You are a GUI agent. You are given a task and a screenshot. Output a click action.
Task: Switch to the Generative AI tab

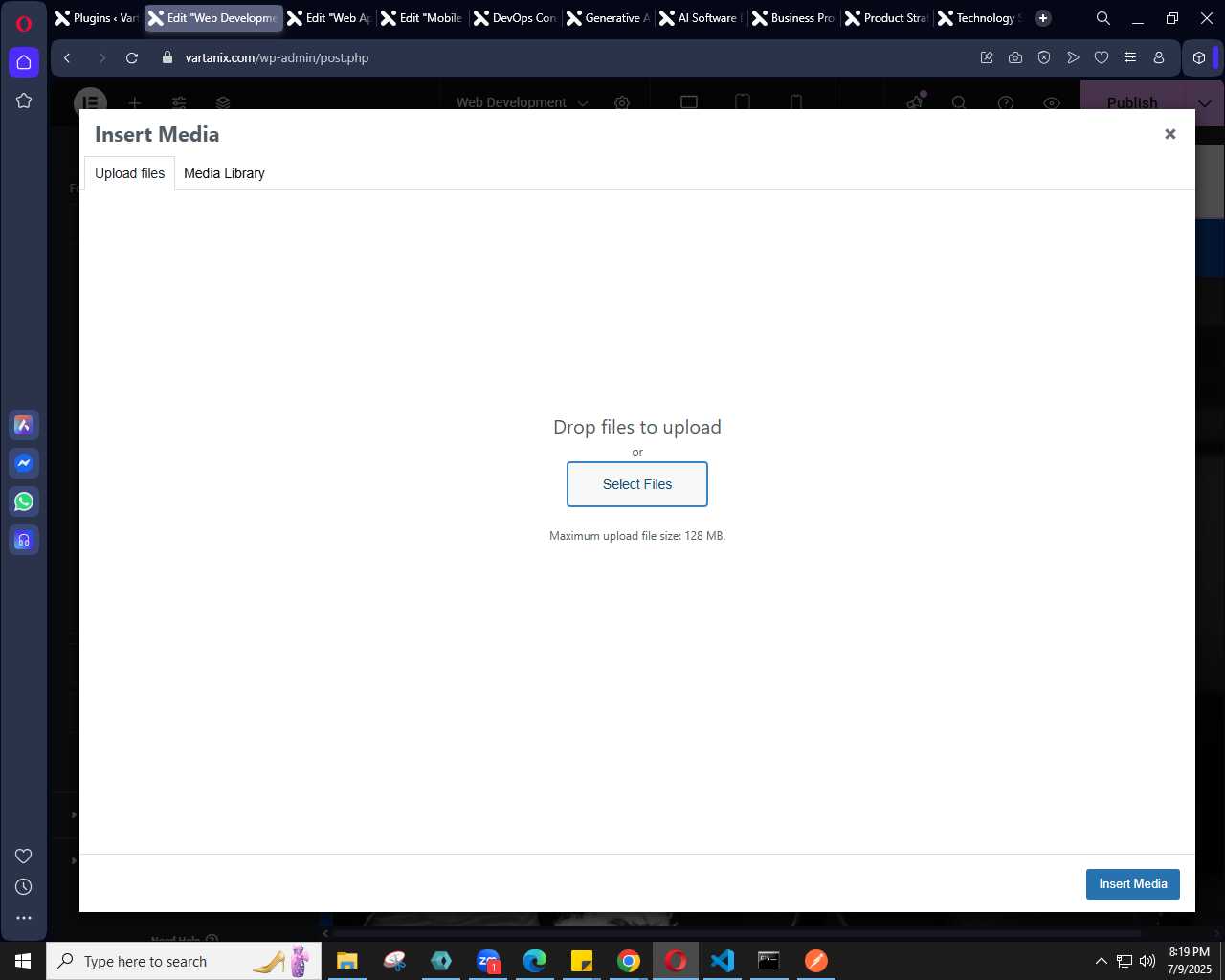[x=608, y=18]
